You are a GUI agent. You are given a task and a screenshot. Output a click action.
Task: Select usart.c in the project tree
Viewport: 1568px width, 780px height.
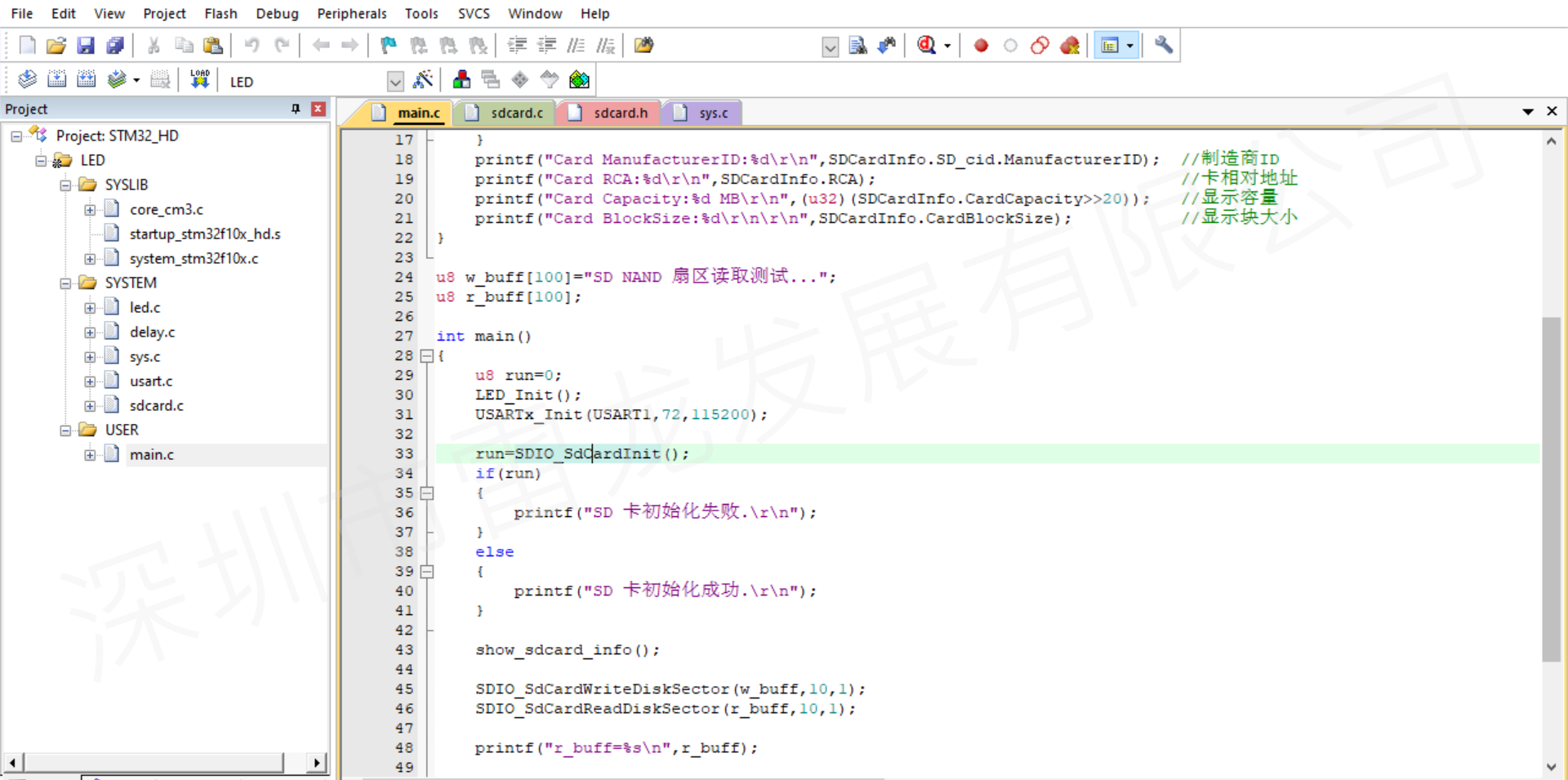[x=151, y=381]
